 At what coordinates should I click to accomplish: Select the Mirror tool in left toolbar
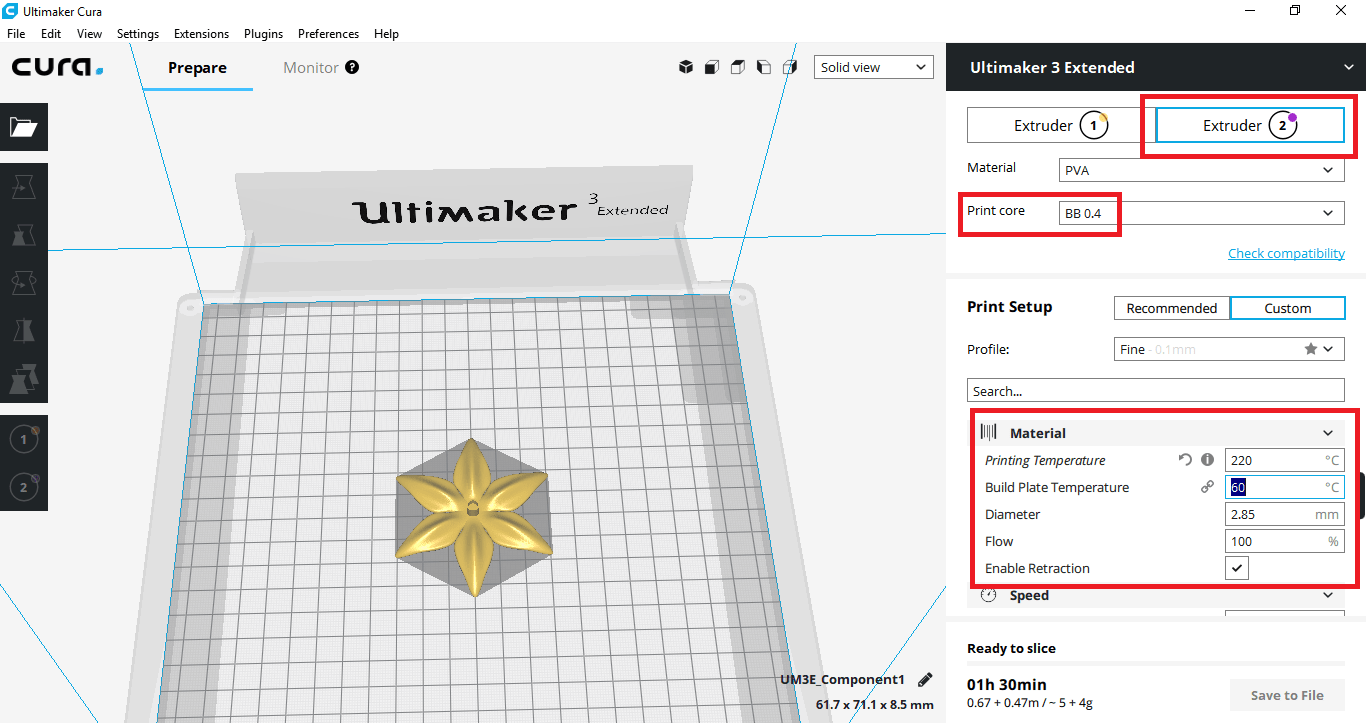coord(23,331)
